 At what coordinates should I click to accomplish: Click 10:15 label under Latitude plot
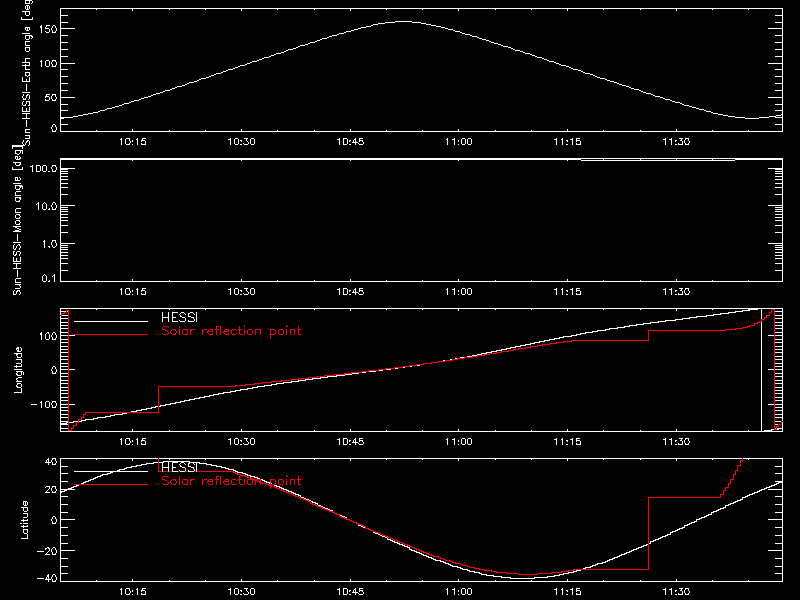(x=133, y=592)
